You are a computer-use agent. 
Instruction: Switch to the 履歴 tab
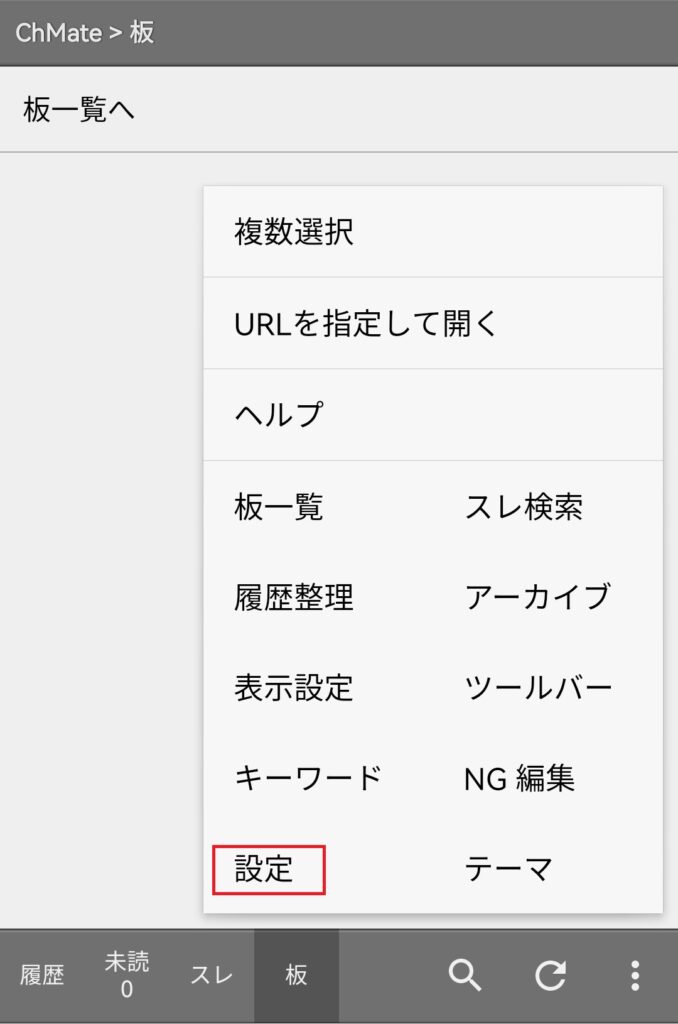[x=42, y=976]
